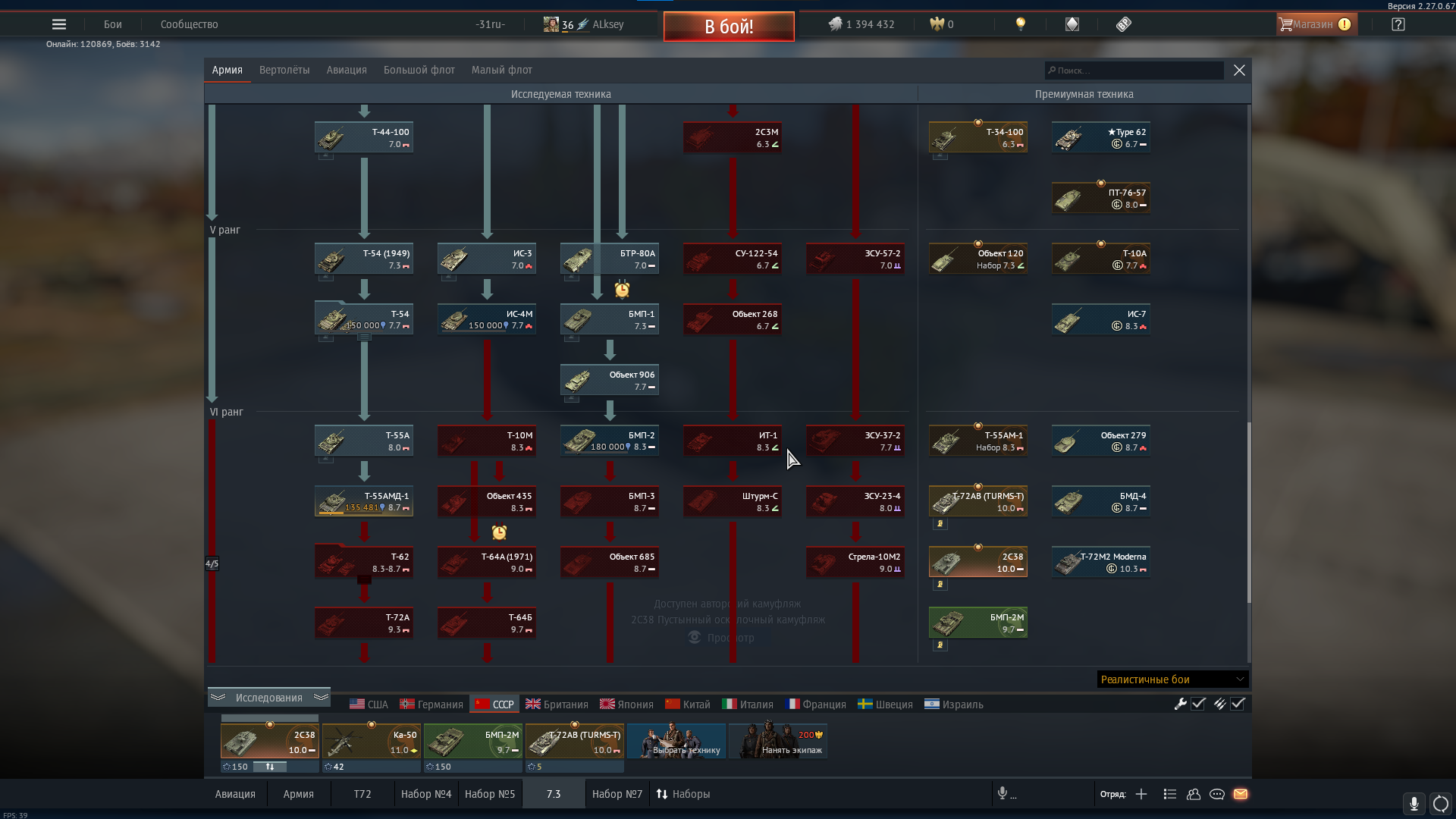This screenshot has height=819, width=1456.
Task: Select the Израиль nation tab
Action: 954,704
